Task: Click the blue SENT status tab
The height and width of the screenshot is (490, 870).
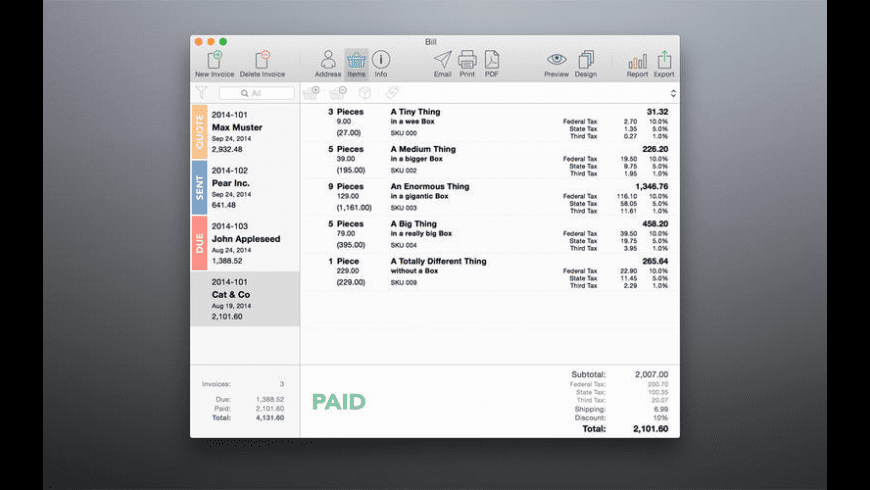Action: point(200,188)
